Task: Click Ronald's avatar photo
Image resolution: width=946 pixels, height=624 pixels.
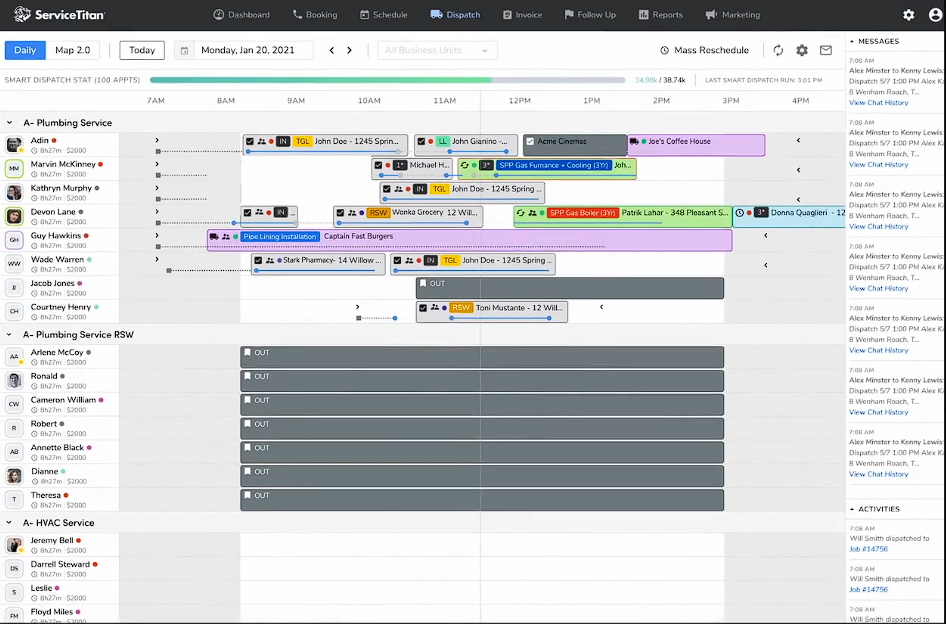Action: [14, 380]
